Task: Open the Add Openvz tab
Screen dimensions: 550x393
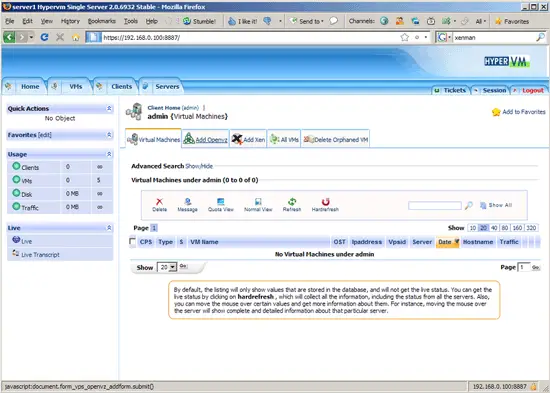Action: tap(206, 139)
